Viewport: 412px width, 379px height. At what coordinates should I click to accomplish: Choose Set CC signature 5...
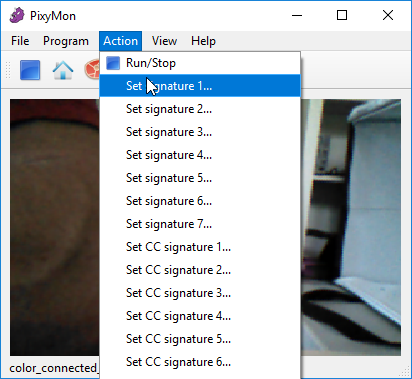click(x=200, y=339)
